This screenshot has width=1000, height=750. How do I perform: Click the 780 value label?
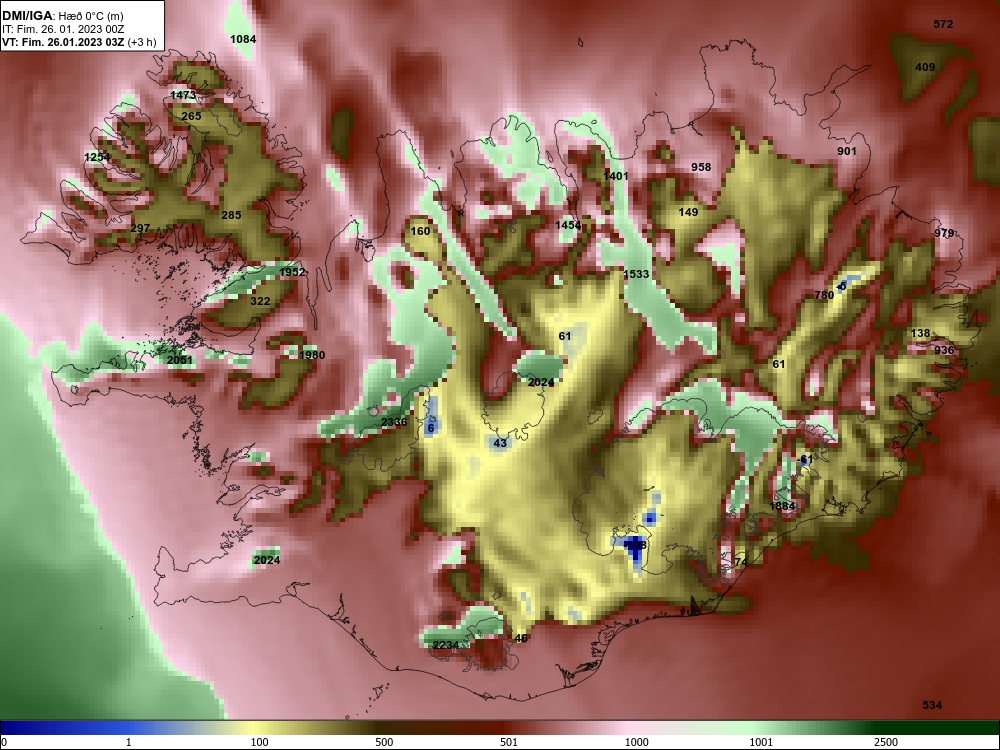coord(824,295)
